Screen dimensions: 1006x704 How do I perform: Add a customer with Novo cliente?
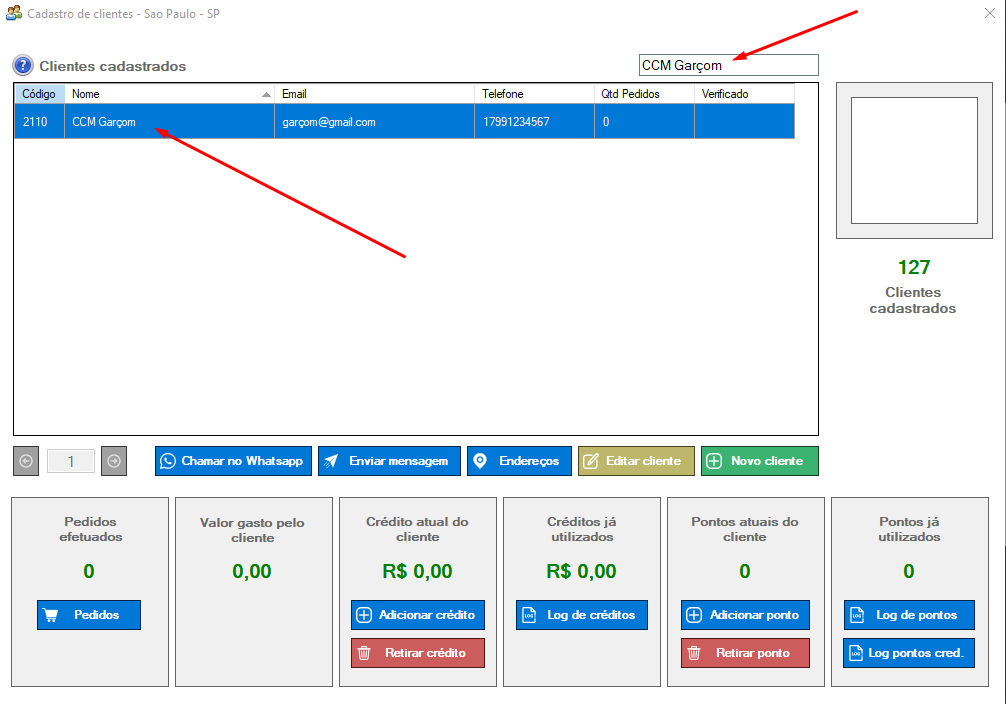point(759,461)
